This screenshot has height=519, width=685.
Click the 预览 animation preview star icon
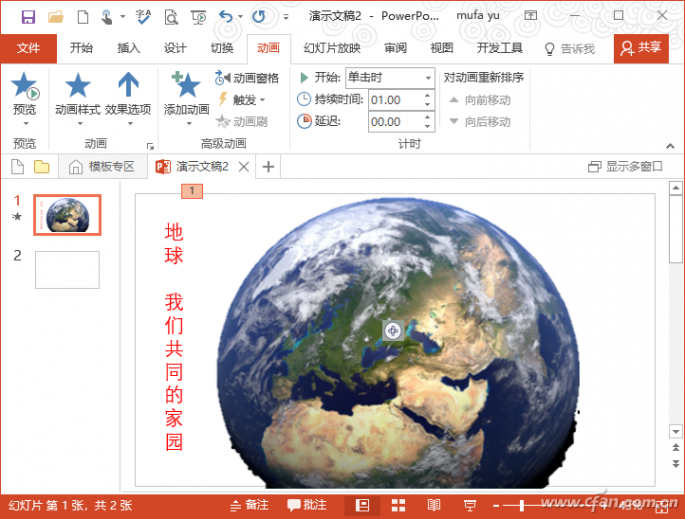[24, 86]
